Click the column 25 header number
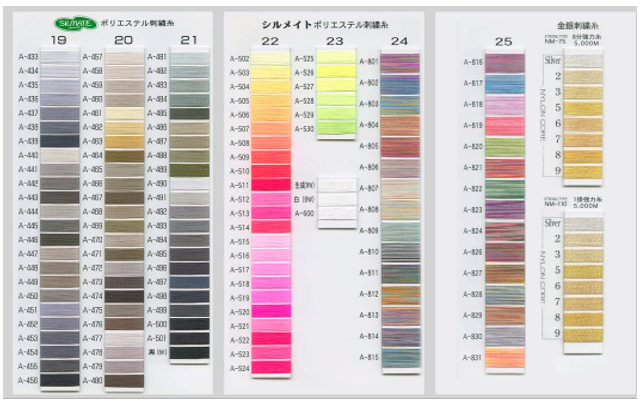 pos(504,40)
